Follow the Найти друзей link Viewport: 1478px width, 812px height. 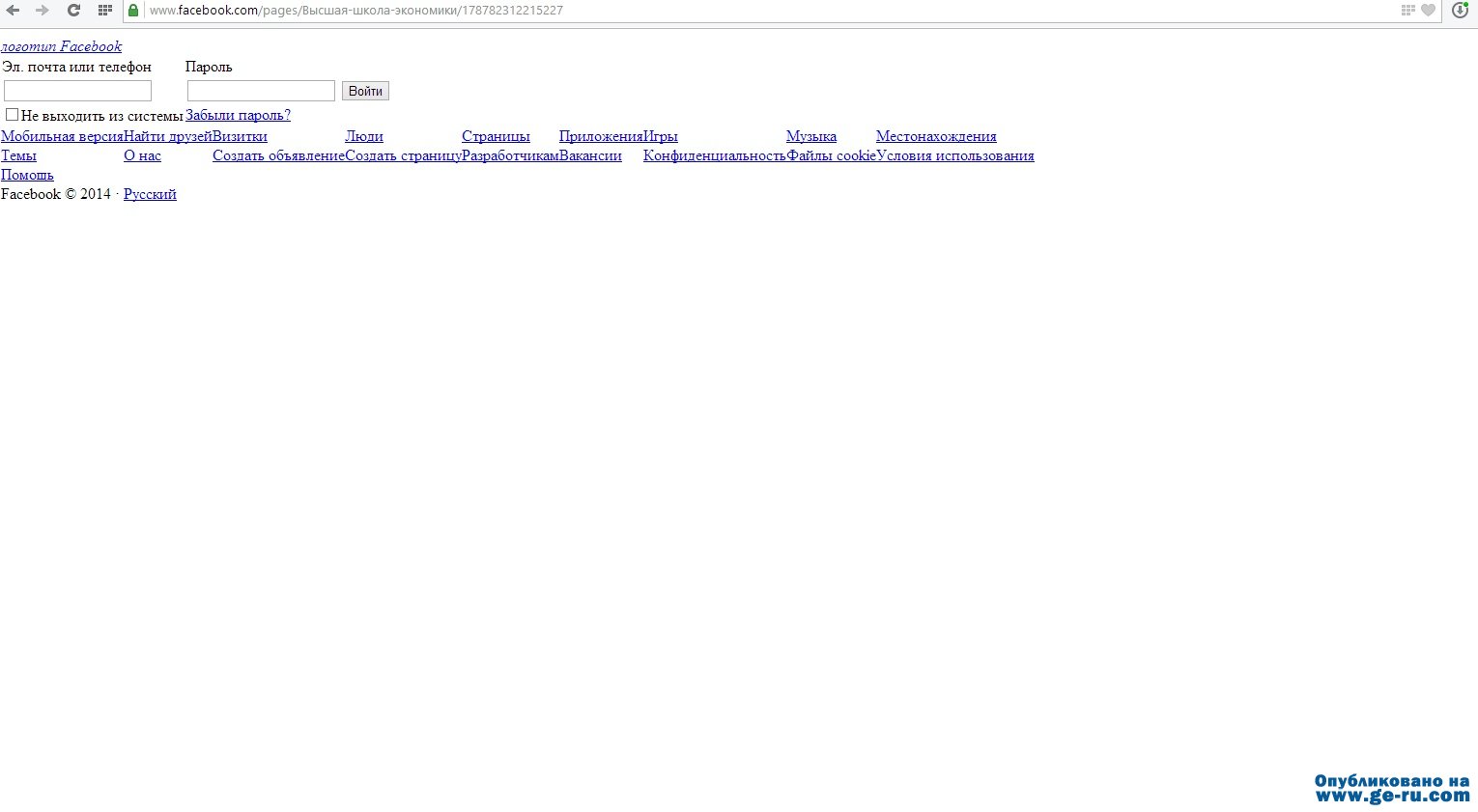[168, 136]
